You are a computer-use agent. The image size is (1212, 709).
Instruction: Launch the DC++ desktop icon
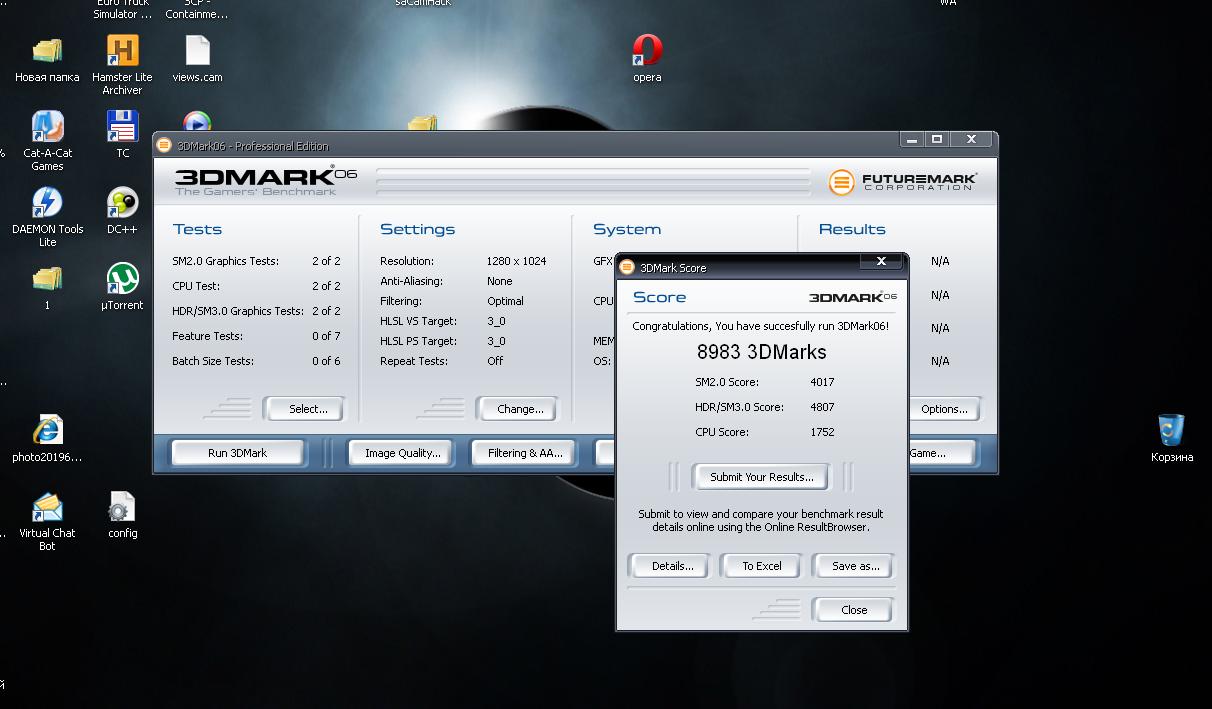[x=122, y=203]
